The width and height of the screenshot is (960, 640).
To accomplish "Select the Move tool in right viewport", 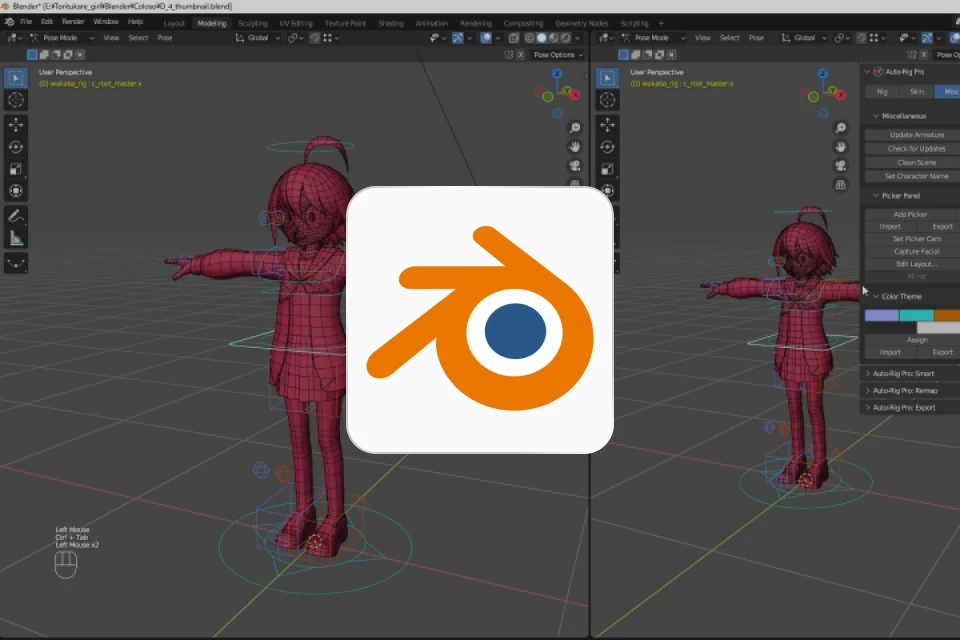I will (607, 125).
